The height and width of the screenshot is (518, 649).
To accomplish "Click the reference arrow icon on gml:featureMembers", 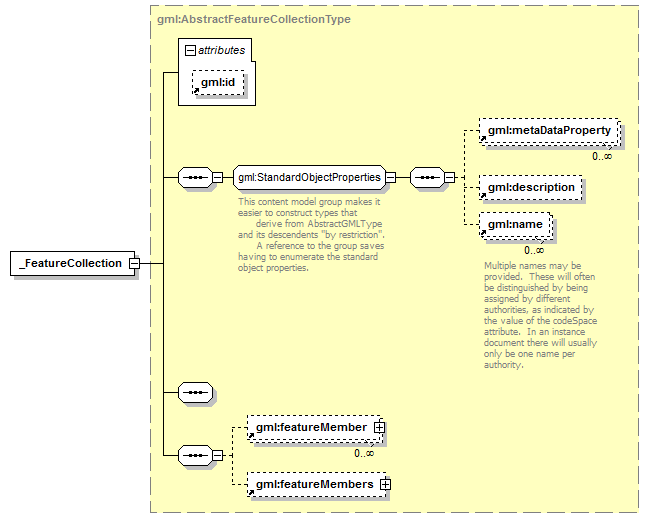I will point(252,493).
